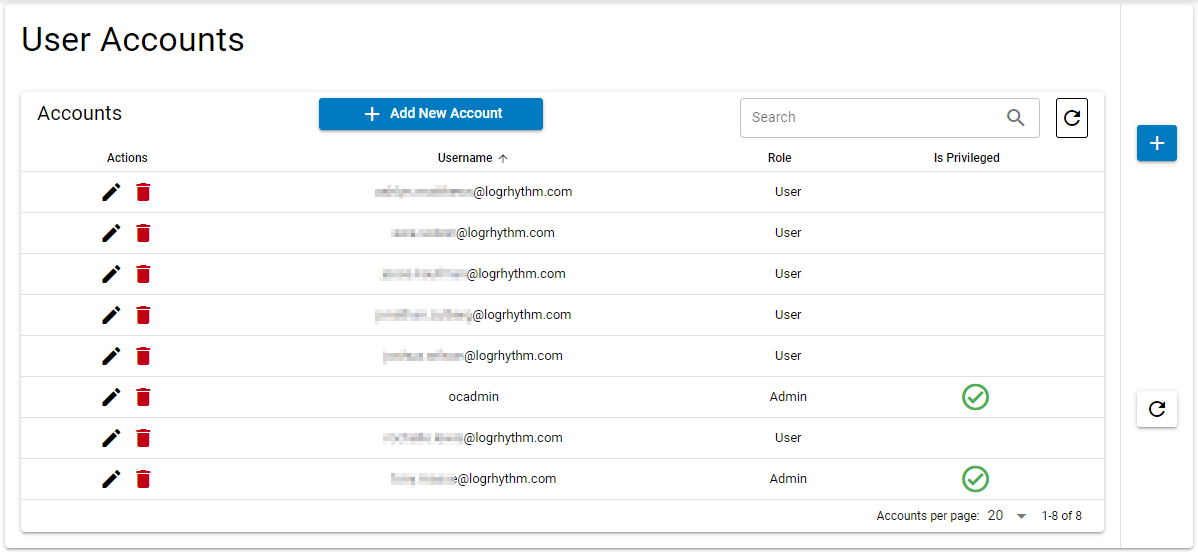Click the privileged checkmark for ocadmin

(975, 397)
